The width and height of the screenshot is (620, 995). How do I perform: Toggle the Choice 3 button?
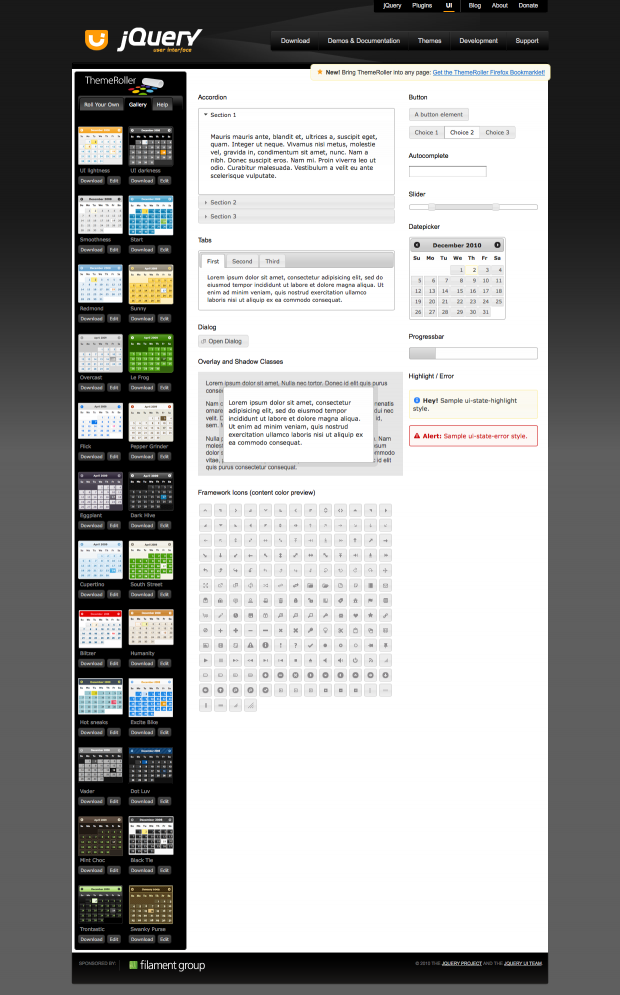pos(498,133)
